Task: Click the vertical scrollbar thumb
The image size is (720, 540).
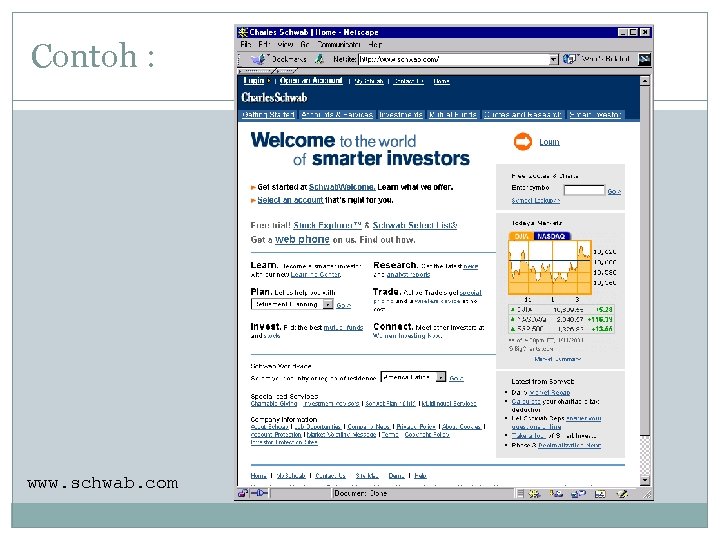Action: [645, 260]
